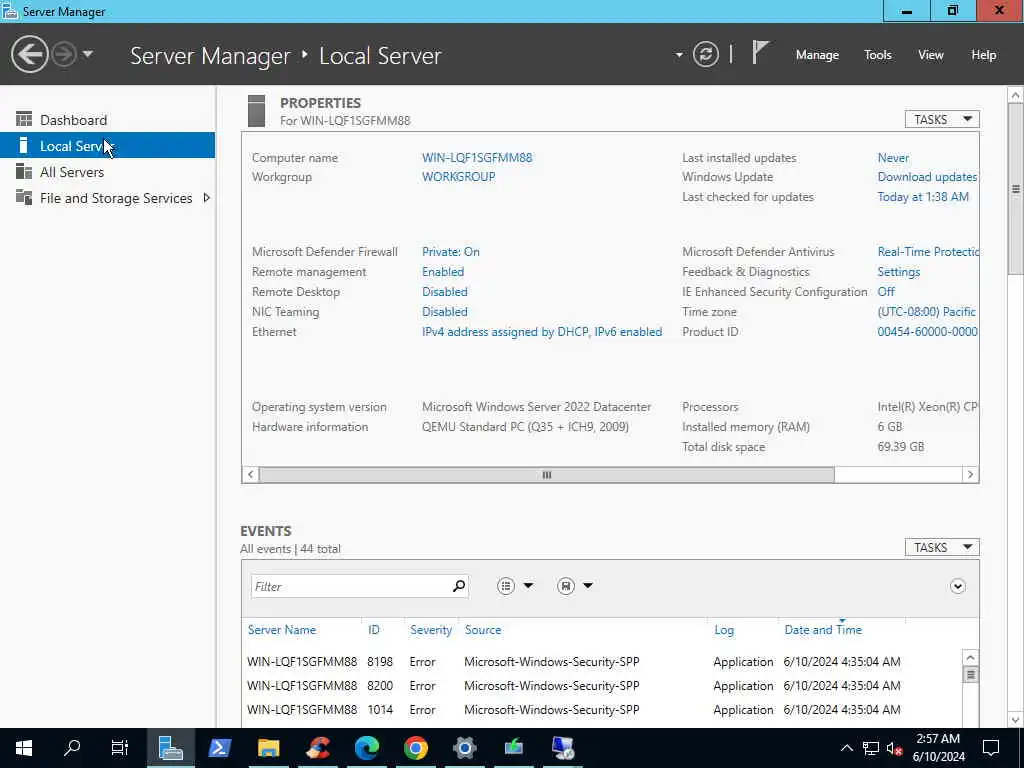The image size is (1024, 768).
Task: Open the notifications flag
Action: pyautogui.click(x=760, y=53)
